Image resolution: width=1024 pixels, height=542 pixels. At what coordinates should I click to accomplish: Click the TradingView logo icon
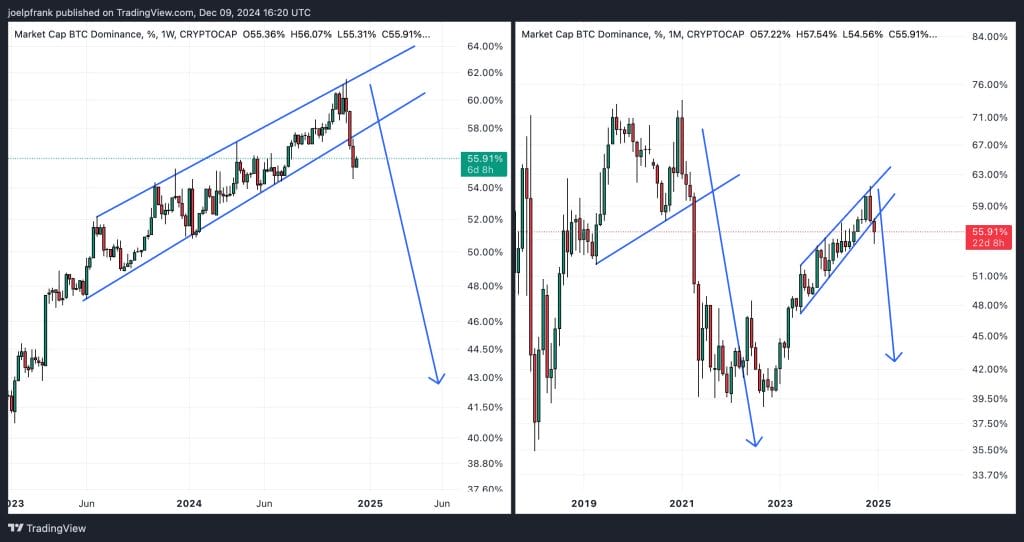15,527
